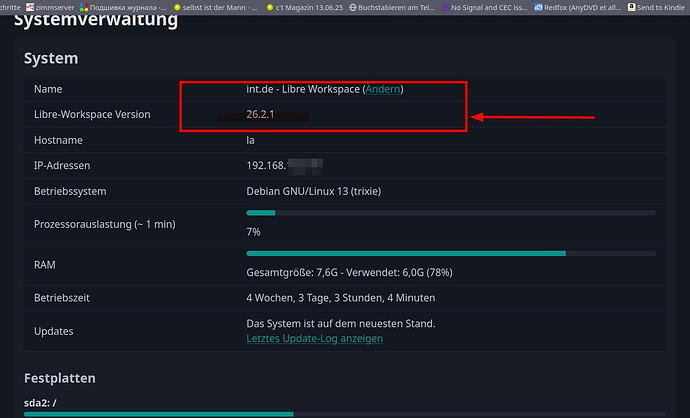This screenshot has width=690, height=418.
Task: Click the Libre-Workspace Version label
Action: click(x=92, y=114)
